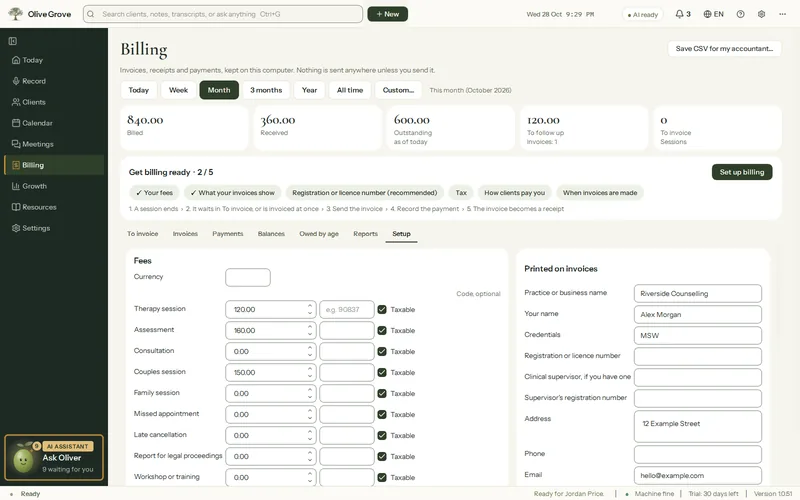
Task: Click Missed appointment fee stepper arrows
Action: (x=310, y=414)
